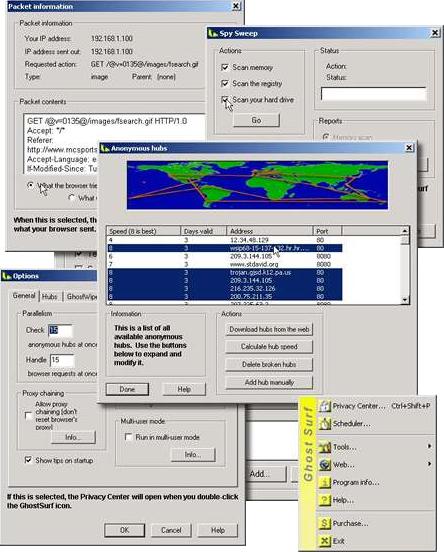Image resolution: width=444 pixels, height=552 pixels.
Task: Click the Program info icon
Action: click(x=325, y=482)
